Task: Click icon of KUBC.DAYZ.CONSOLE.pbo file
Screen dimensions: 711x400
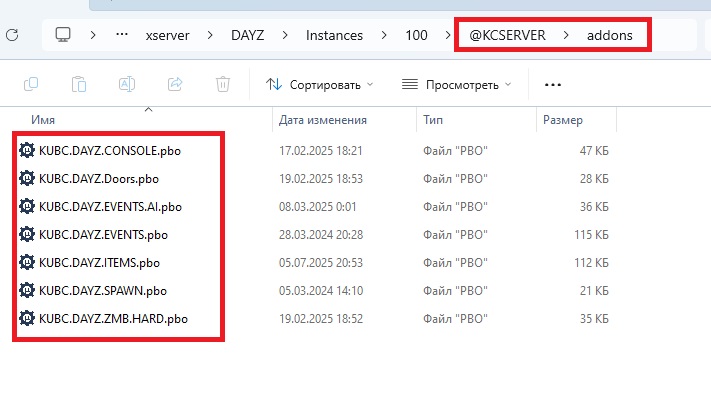Action: click(x=27, y=150)
